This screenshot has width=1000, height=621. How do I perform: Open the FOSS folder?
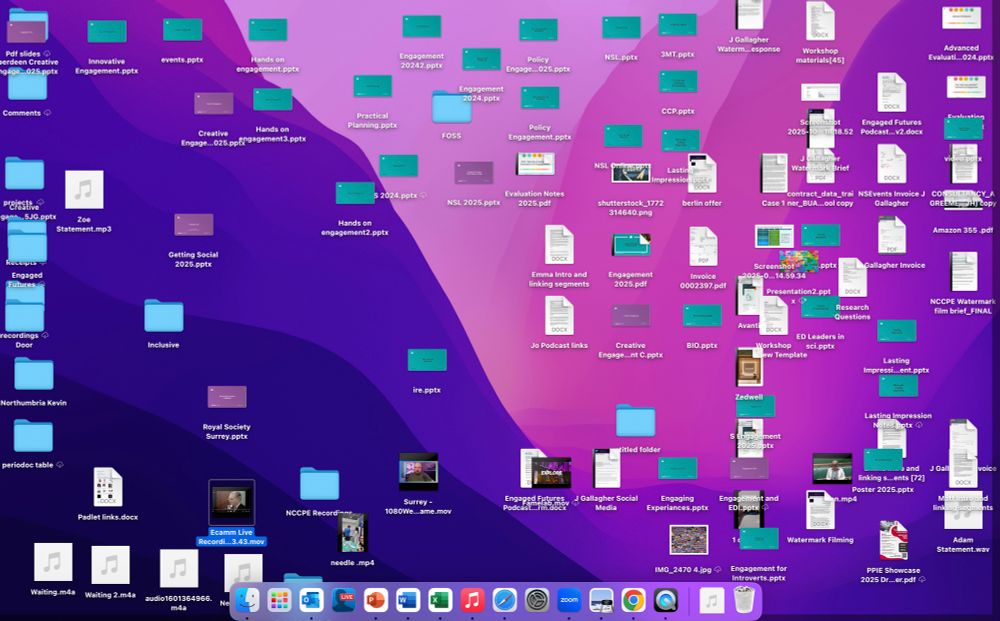coord(451,106)
